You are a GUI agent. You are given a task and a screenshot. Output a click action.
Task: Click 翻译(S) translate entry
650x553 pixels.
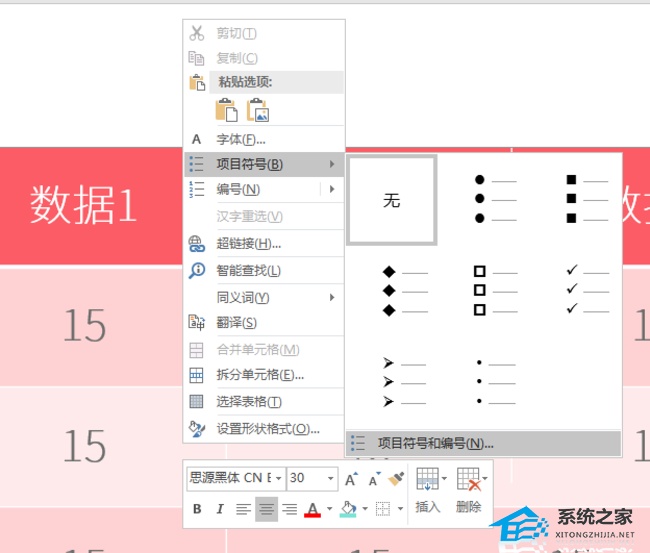264,323
